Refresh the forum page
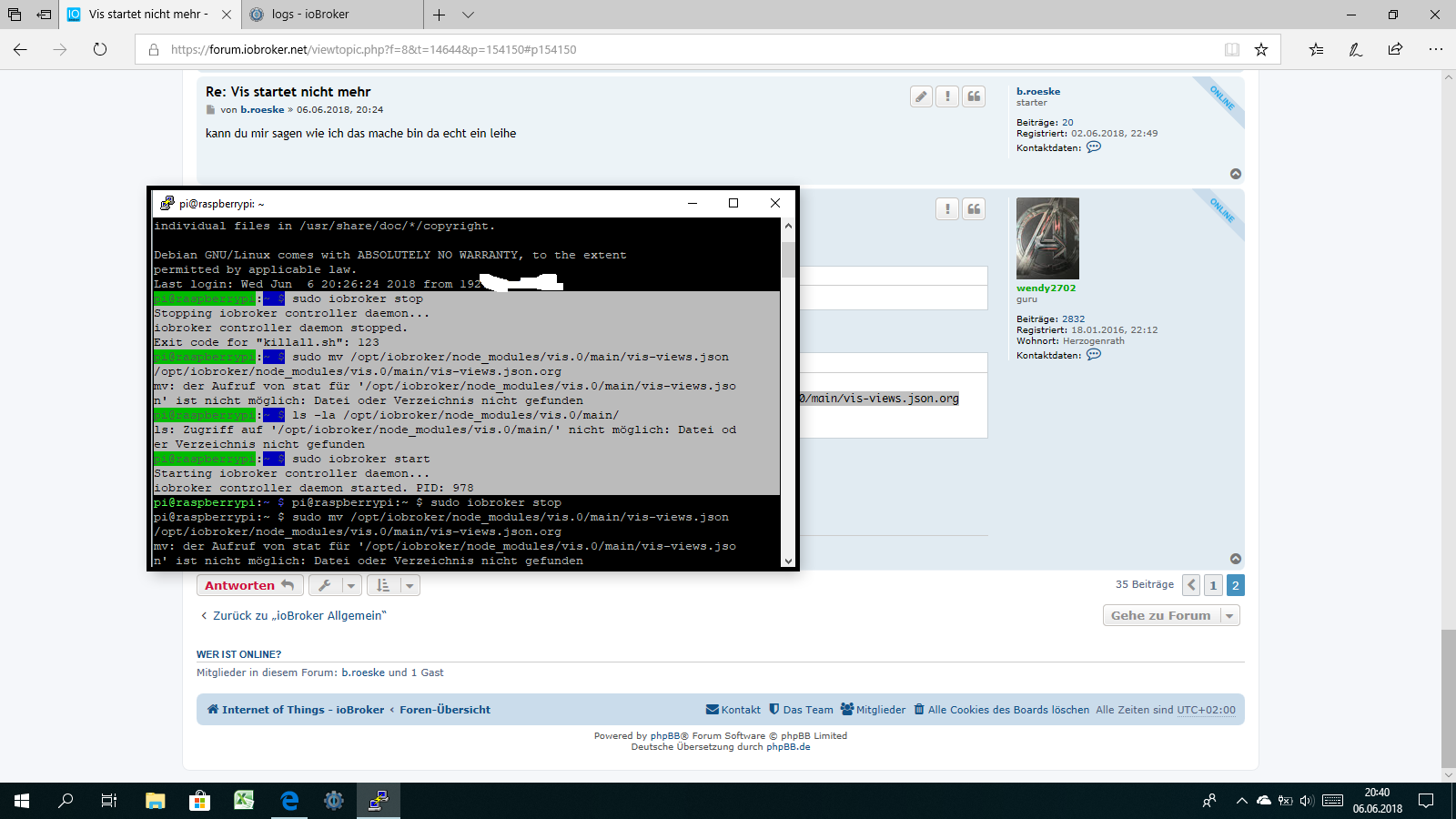The image size is (1456, 819). pos(100,49)
